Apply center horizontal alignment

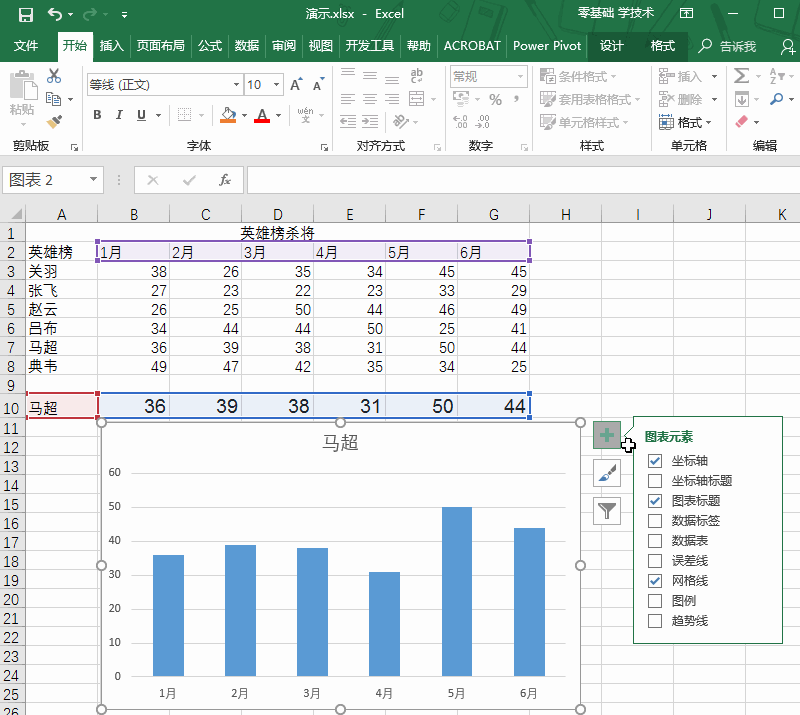click(x=370, y=98)
